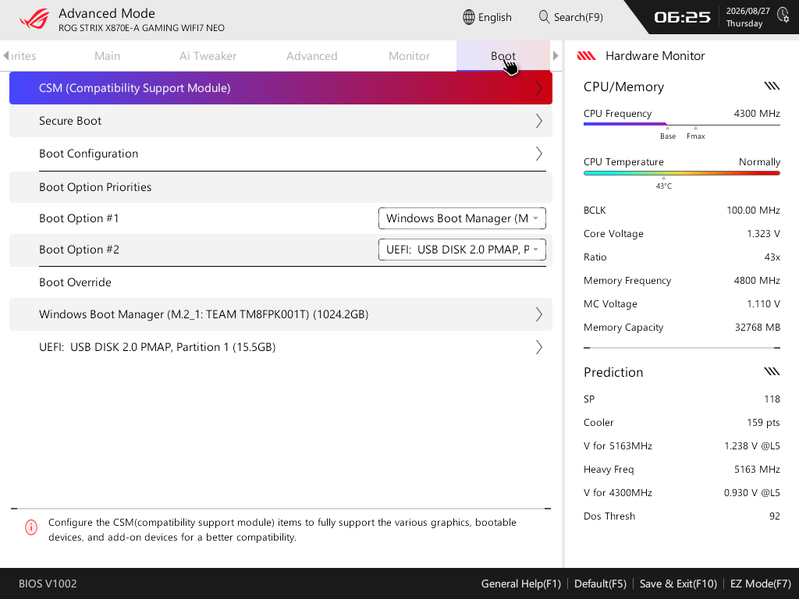Click the Heavy Freq 5163 MHz value
This screenshot has height=599, width=799.
(x=757, y=470)
